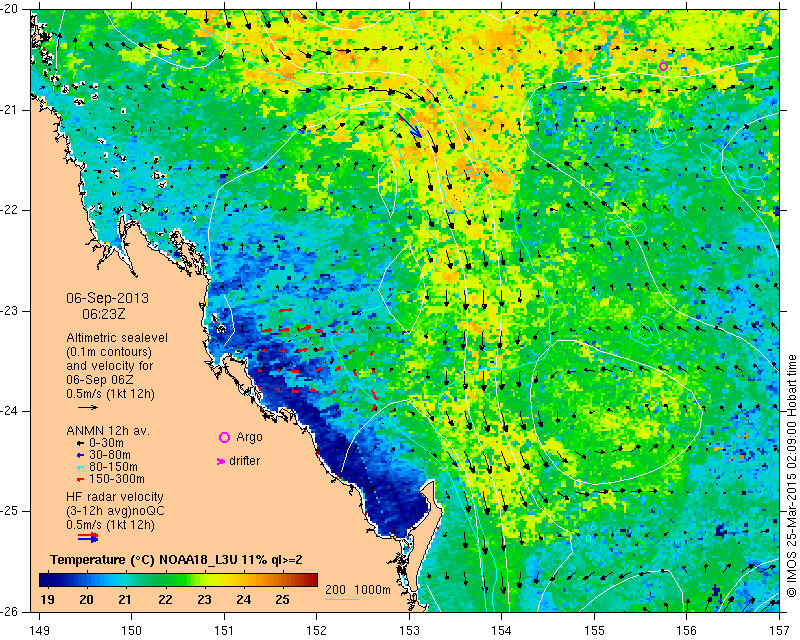Click the longitude axis label 151
This screenshot has height=640, width=800.
224,630
